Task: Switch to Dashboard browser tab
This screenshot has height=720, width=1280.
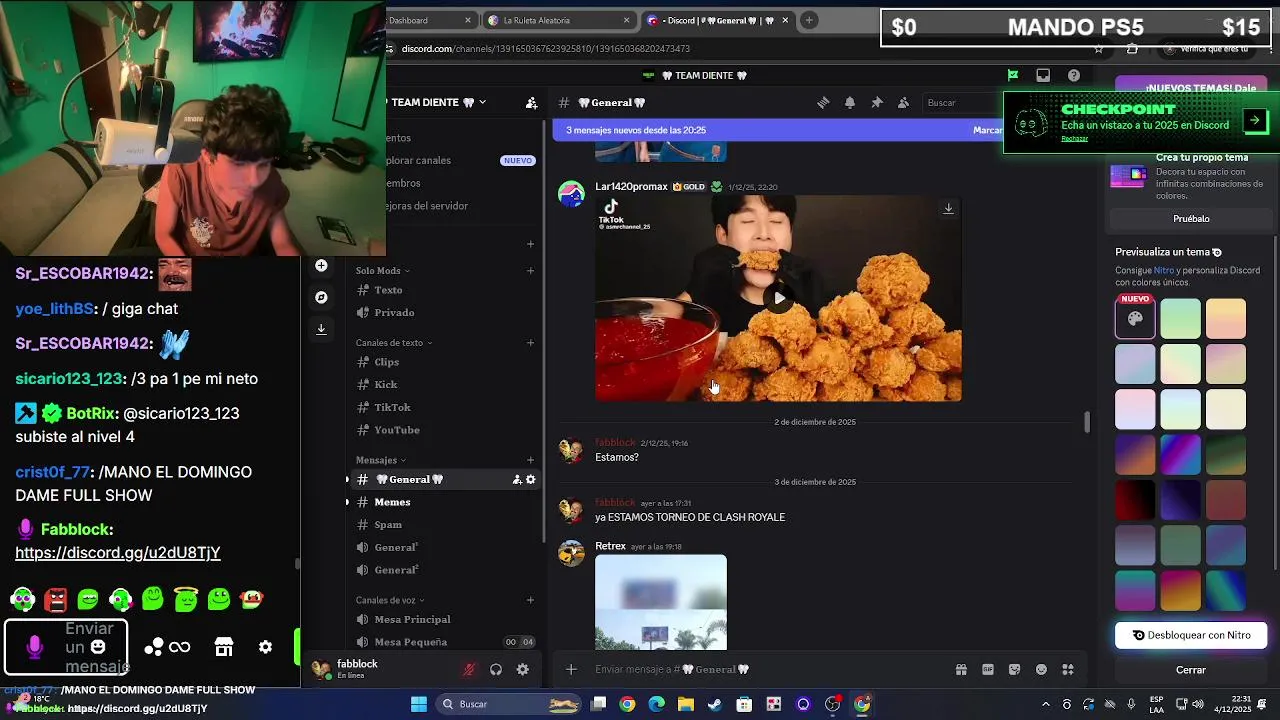Action: 430,20
